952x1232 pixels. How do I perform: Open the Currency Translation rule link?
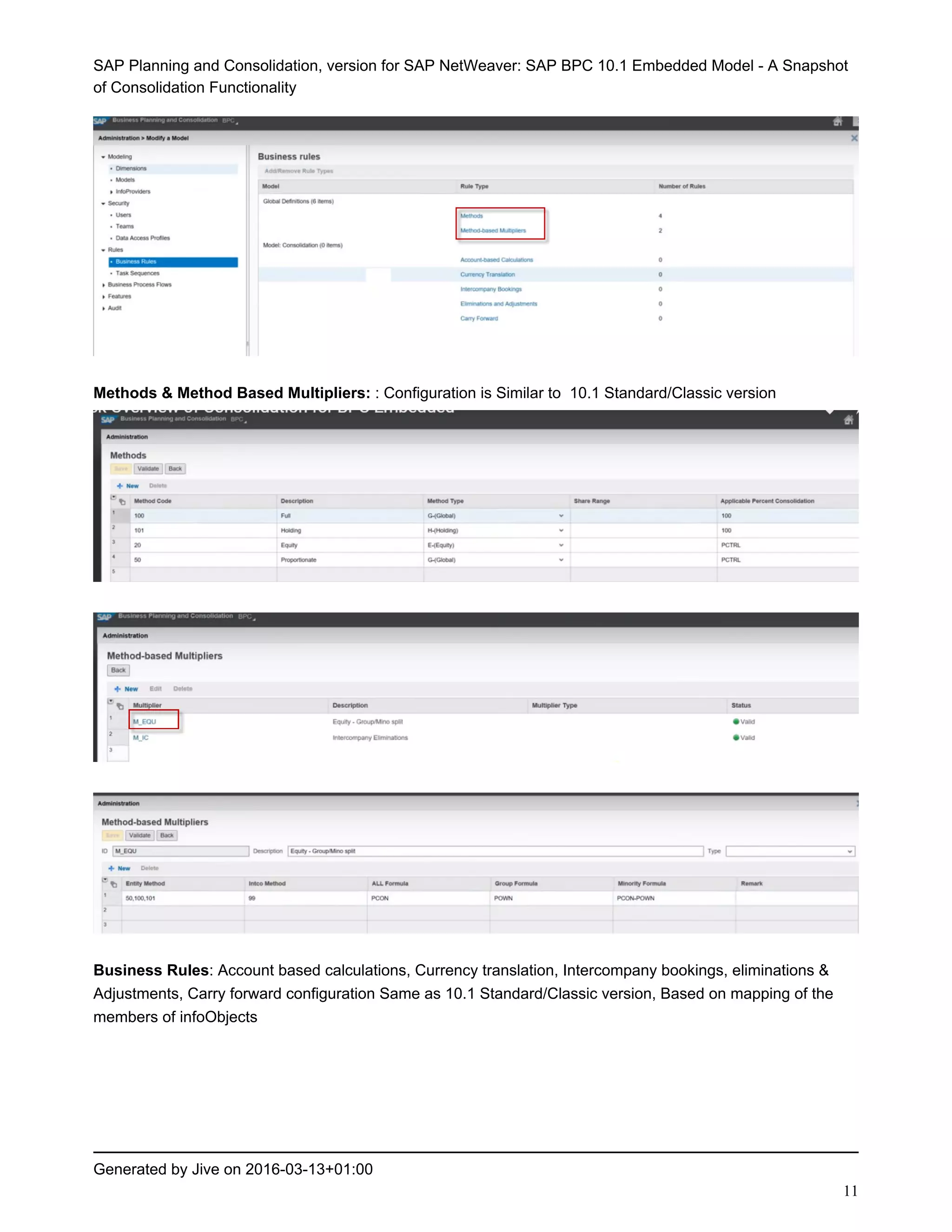tap(487, 275)
